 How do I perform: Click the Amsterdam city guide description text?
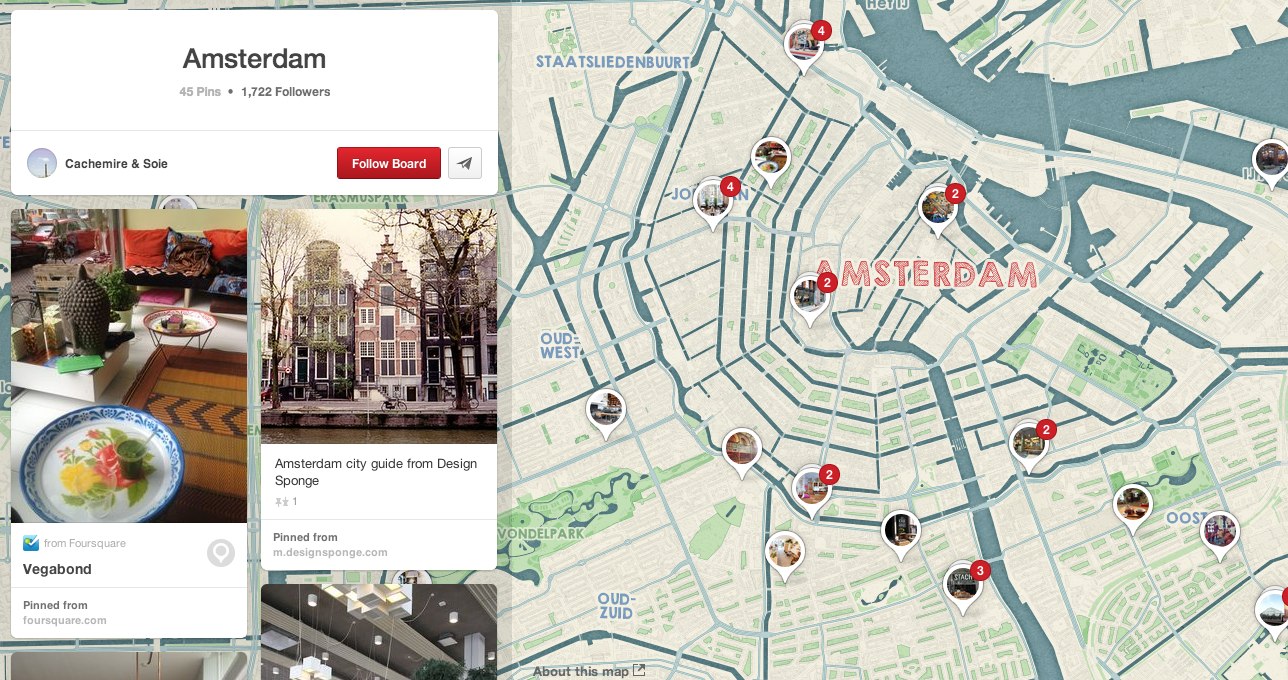pos(376,472)
